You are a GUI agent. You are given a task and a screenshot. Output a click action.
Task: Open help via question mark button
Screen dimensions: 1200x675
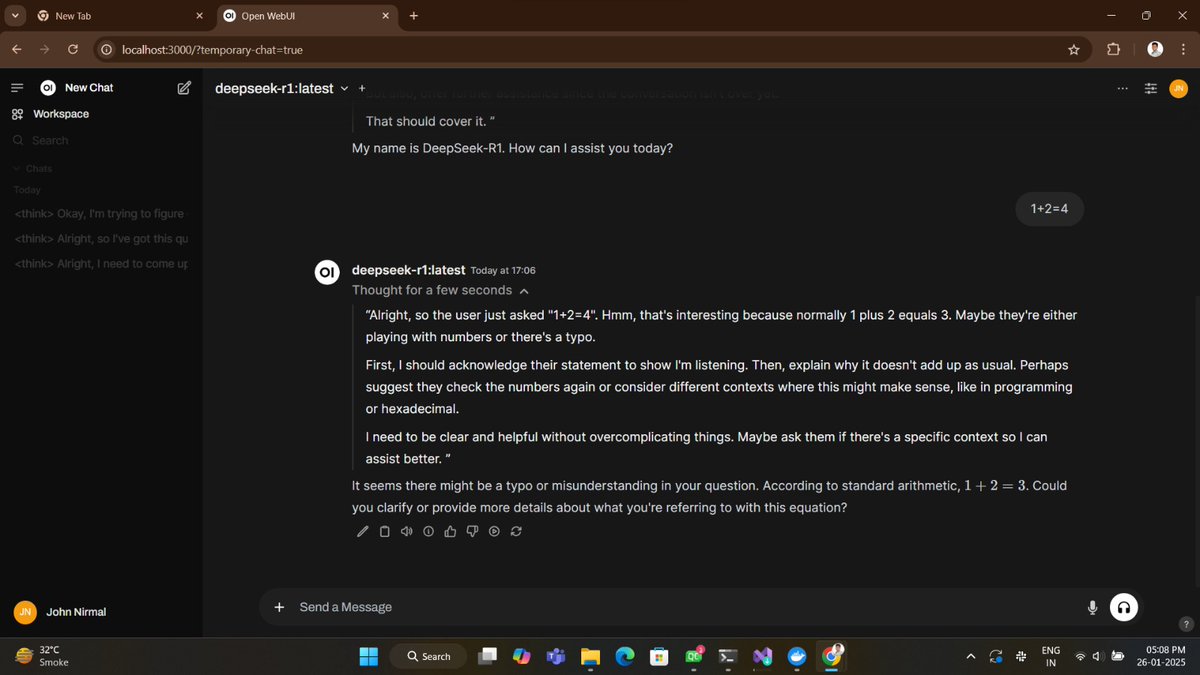(x=1186, y=624)
